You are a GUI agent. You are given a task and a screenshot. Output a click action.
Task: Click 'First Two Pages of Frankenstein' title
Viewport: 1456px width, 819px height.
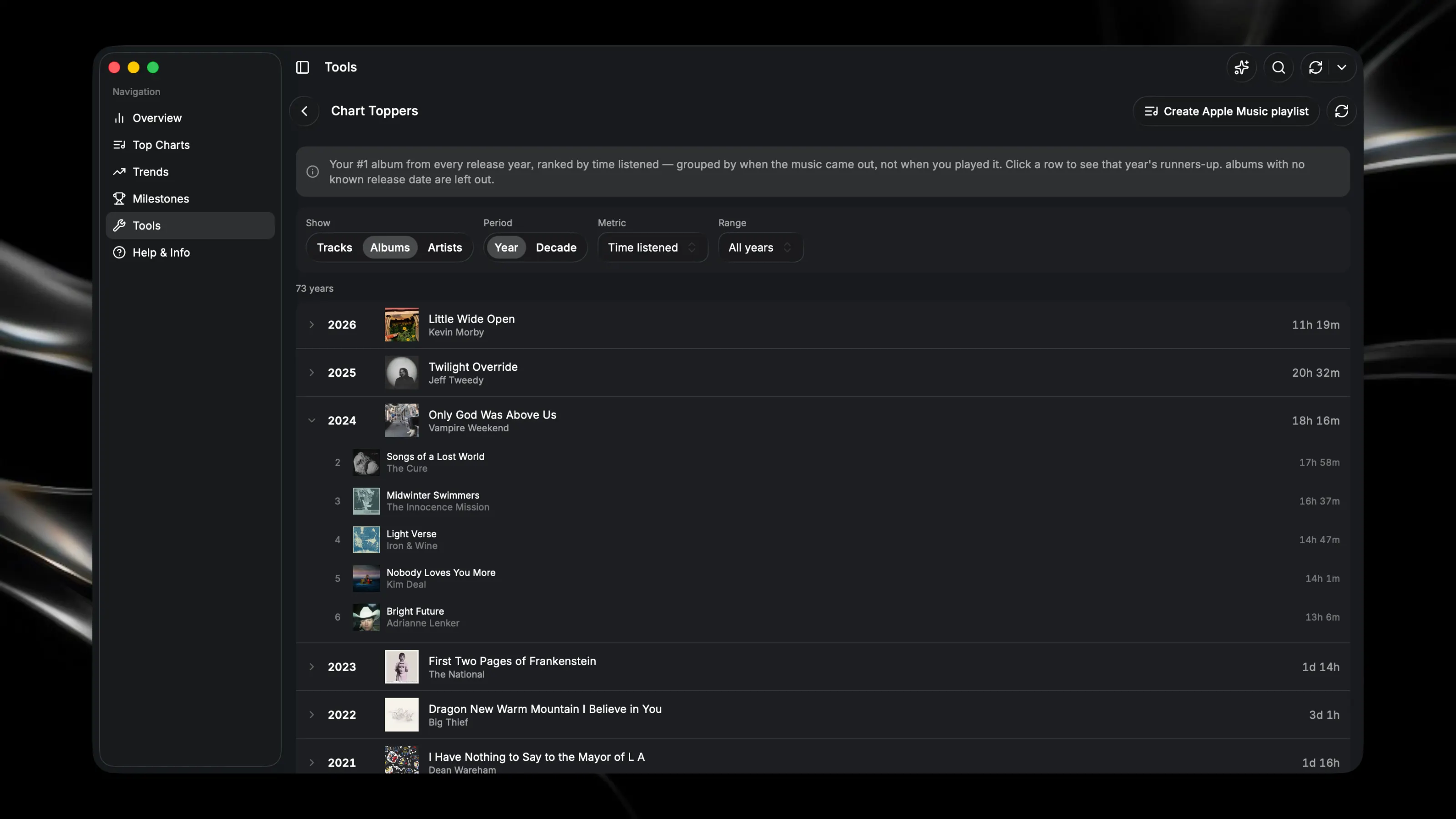tap(512, 661)
